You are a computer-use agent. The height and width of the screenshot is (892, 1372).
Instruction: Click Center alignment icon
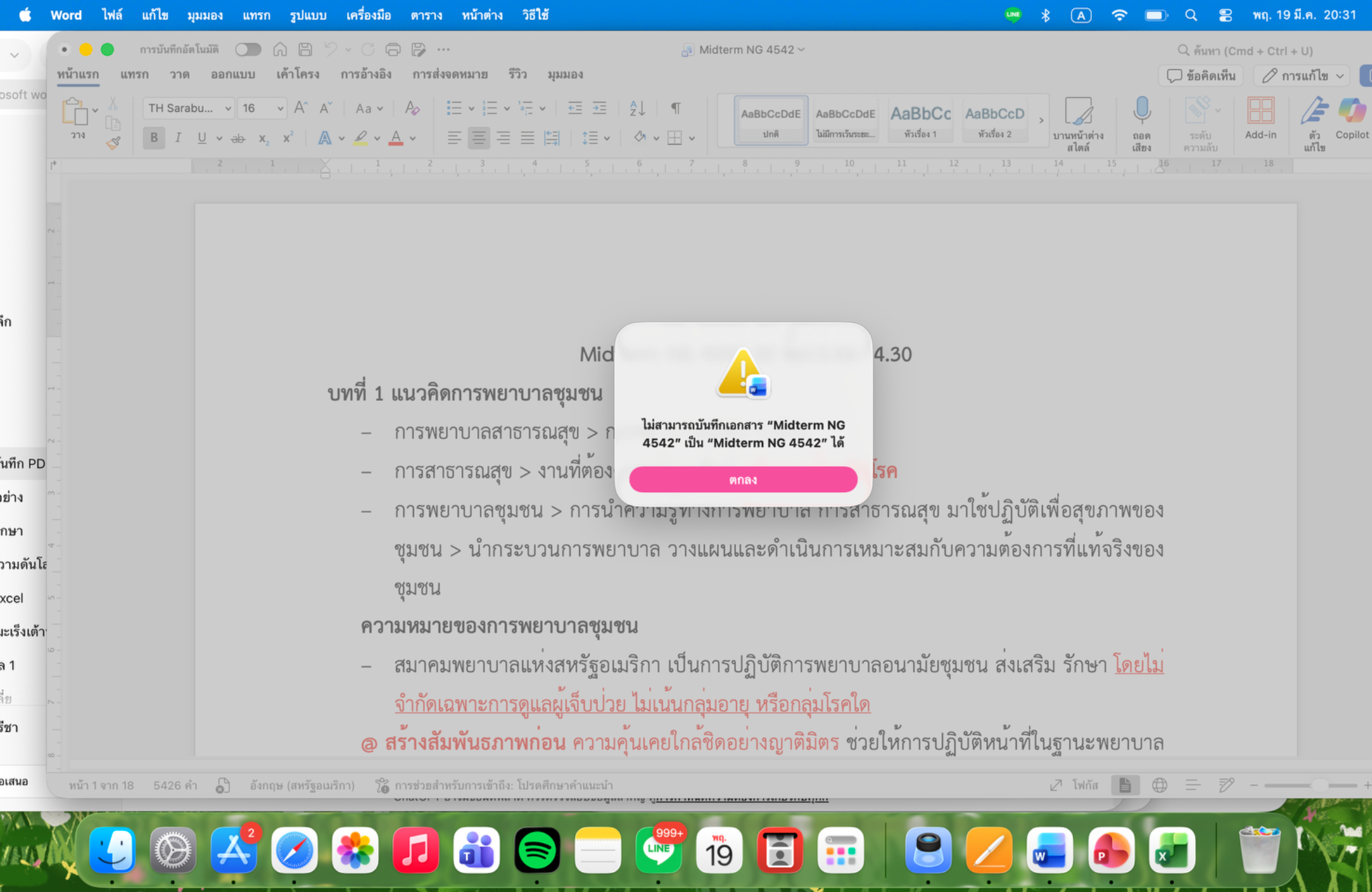coord(479,138)
